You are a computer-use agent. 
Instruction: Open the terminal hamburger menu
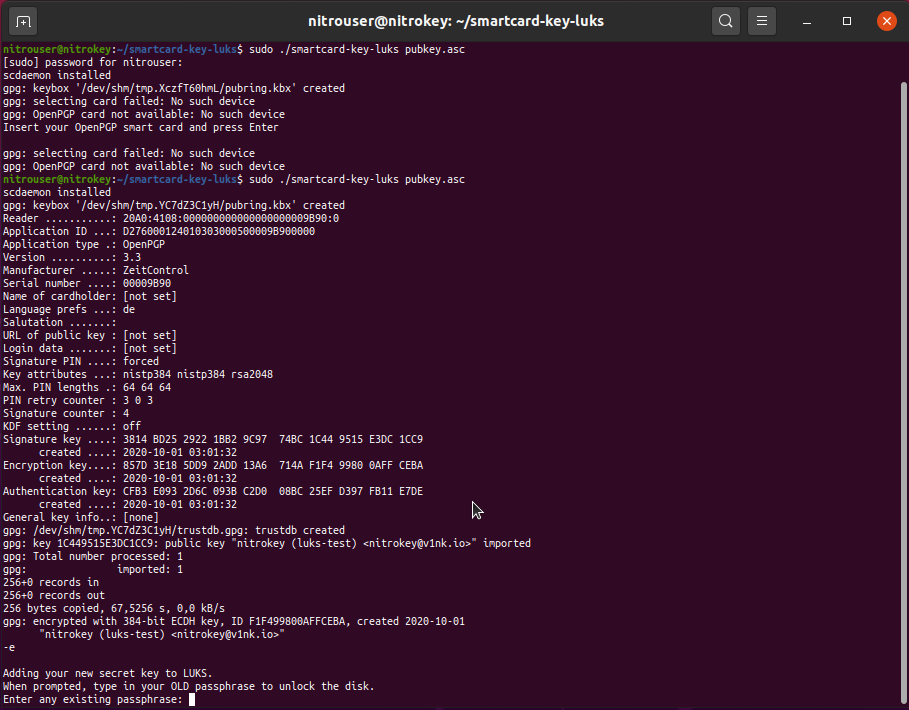coord(762,20)
